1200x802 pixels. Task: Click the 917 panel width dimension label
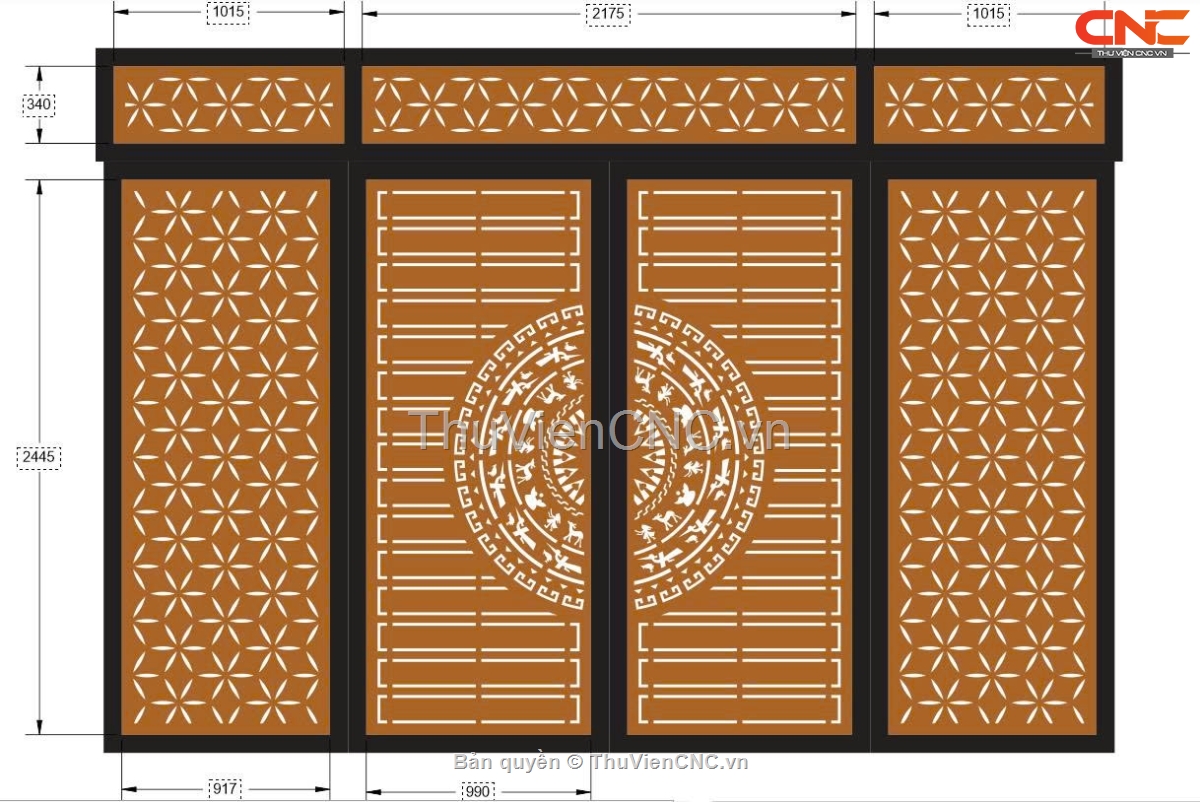pos(225,789)
